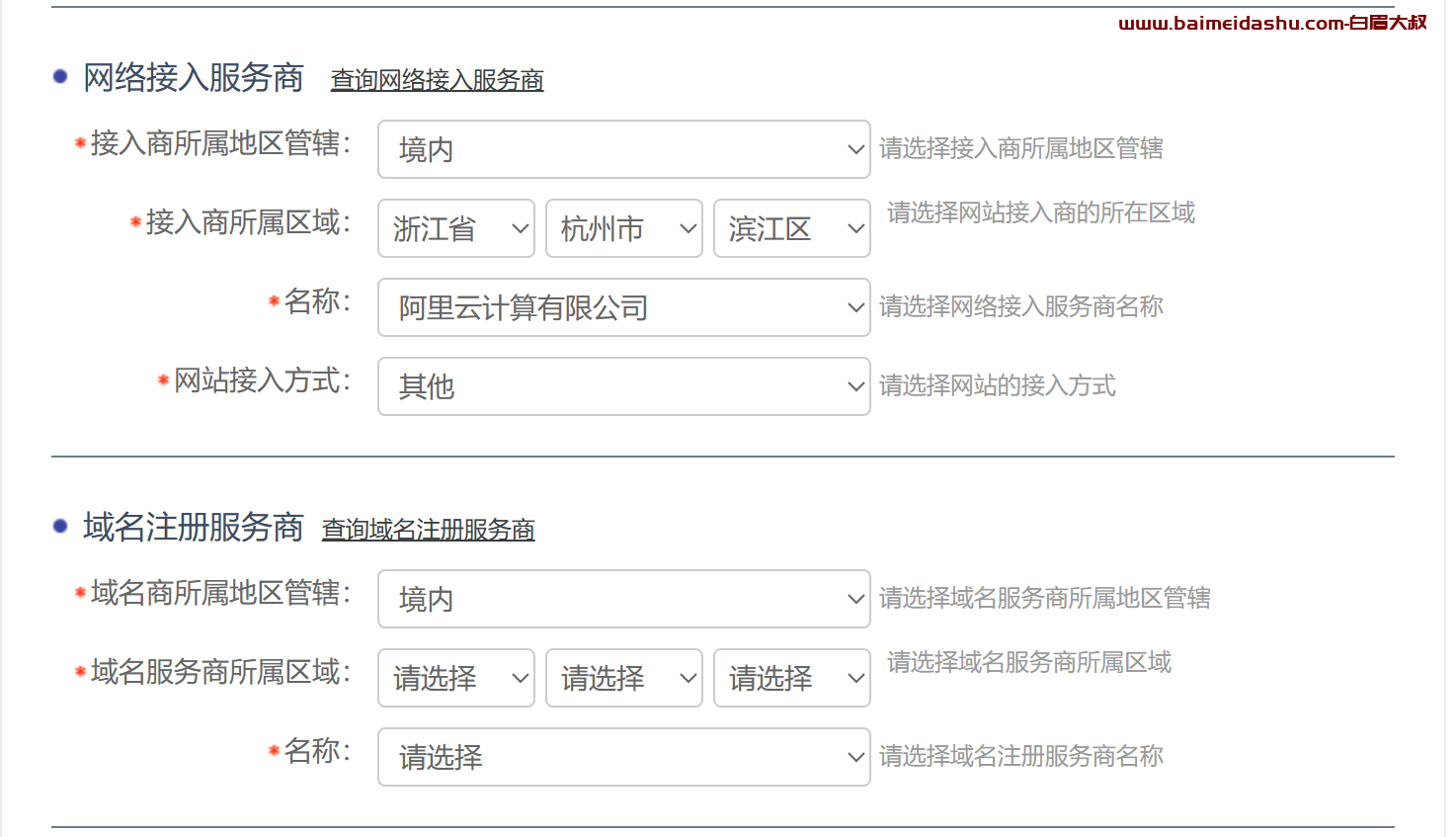Screen dimensions: 1456x837
Task: Open 接入商所属地区管辖 dropdown showing 境内
Action: pyautogui.click(x=623, y=149)
